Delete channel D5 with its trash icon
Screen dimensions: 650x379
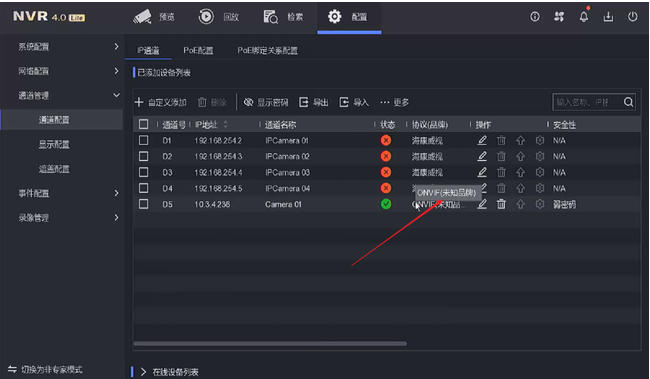[501, 204]
